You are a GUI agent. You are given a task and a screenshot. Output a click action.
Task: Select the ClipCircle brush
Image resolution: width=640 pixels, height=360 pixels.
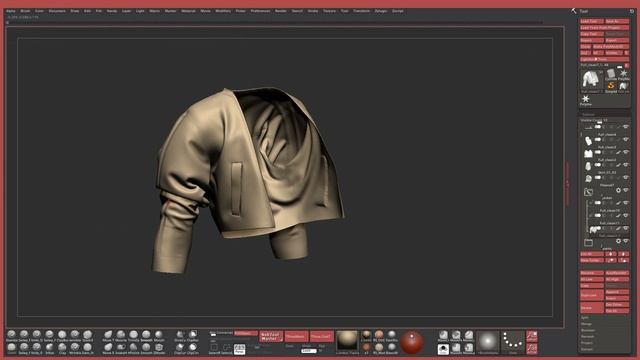[193, 348]
